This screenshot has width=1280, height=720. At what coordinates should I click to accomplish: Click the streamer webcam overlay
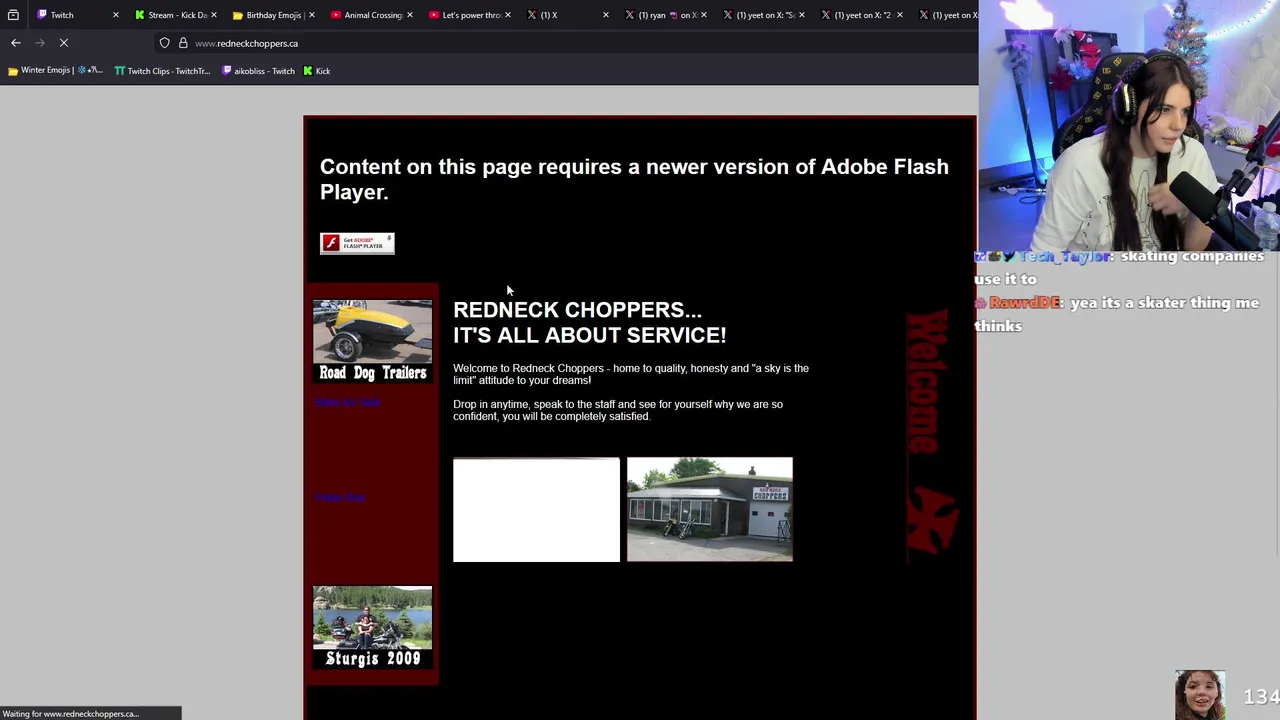pos(1129,125)
